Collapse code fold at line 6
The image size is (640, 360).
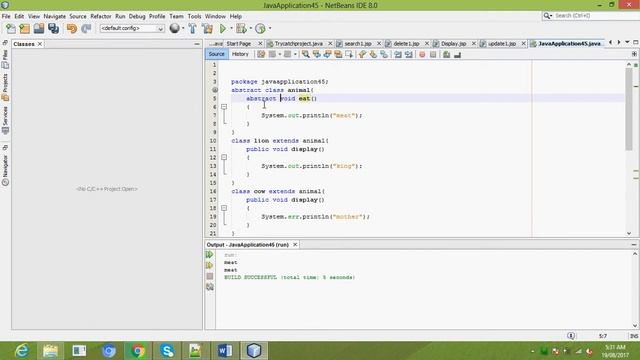(224, 107)
